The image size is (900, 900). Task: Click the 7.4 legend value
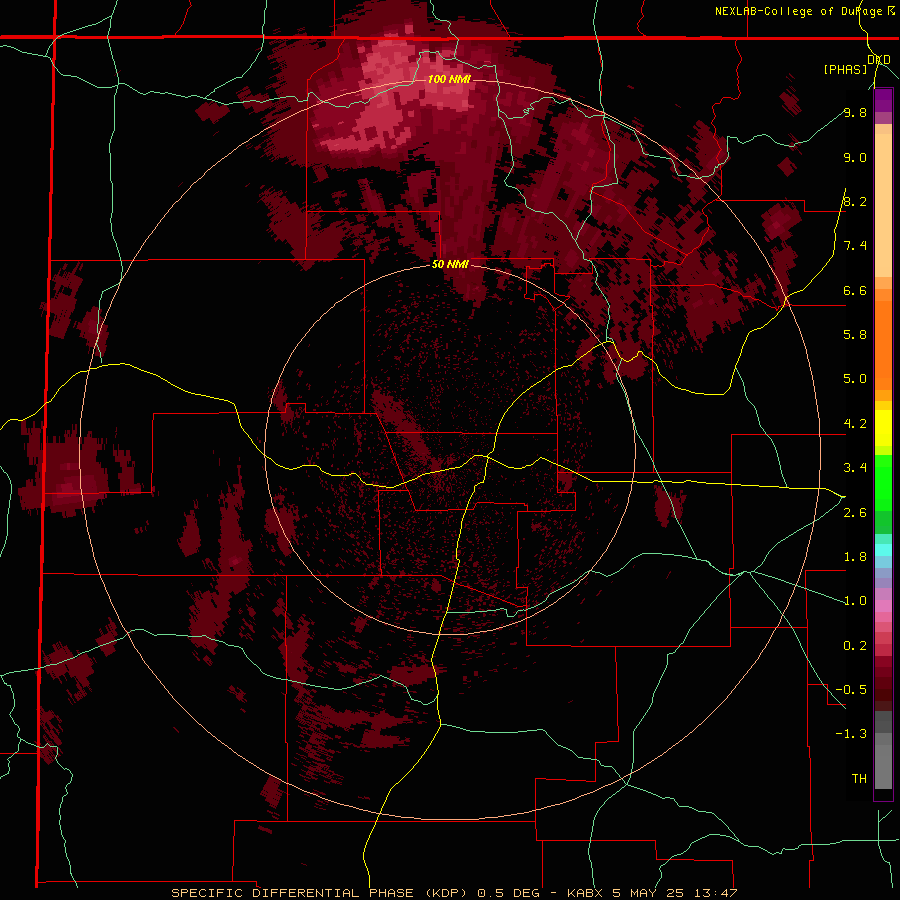tap(855, 246)
